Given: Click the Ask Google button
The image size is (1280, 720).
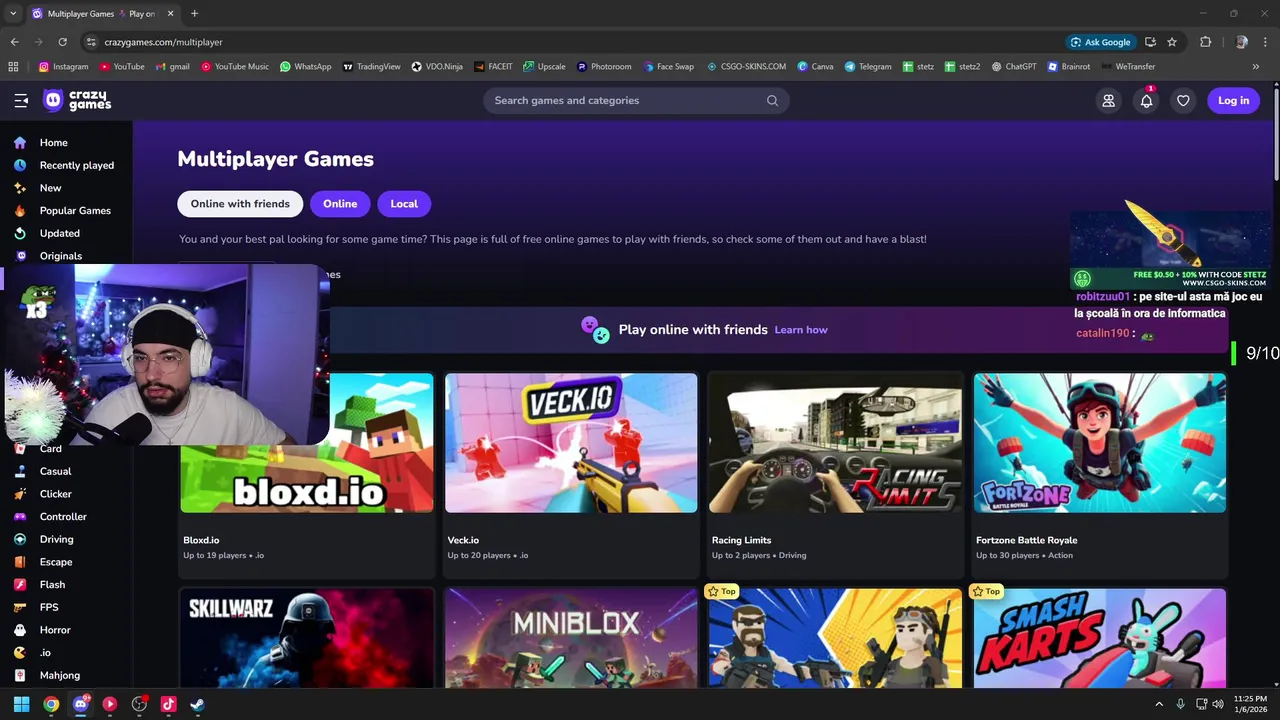Looking at the screenshot, I should coord(1100,42).
